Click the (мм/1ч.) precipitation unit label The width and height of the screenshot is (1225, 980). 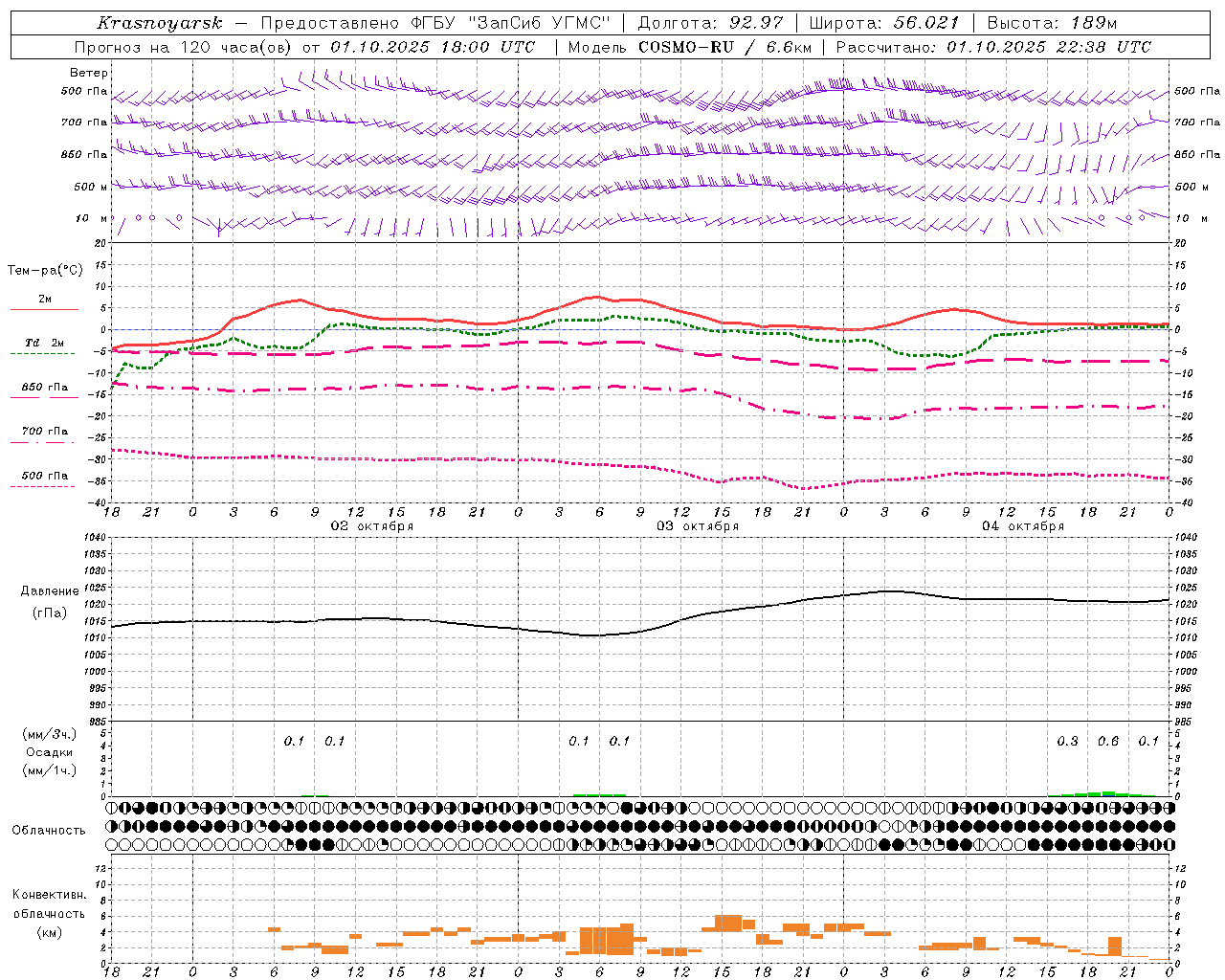click(x=50, y=770)
